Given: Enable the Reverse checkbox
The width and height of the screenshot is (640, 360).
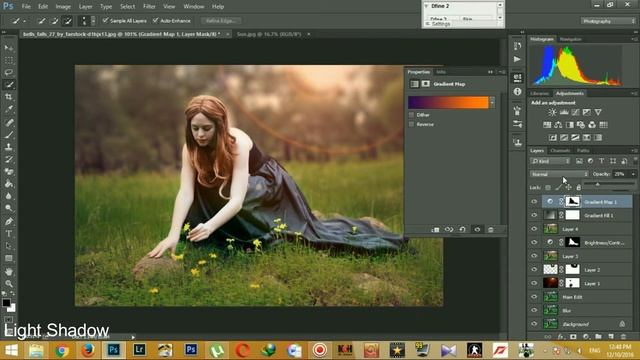Looking at the screenshot, I should (x=411, y=124).
